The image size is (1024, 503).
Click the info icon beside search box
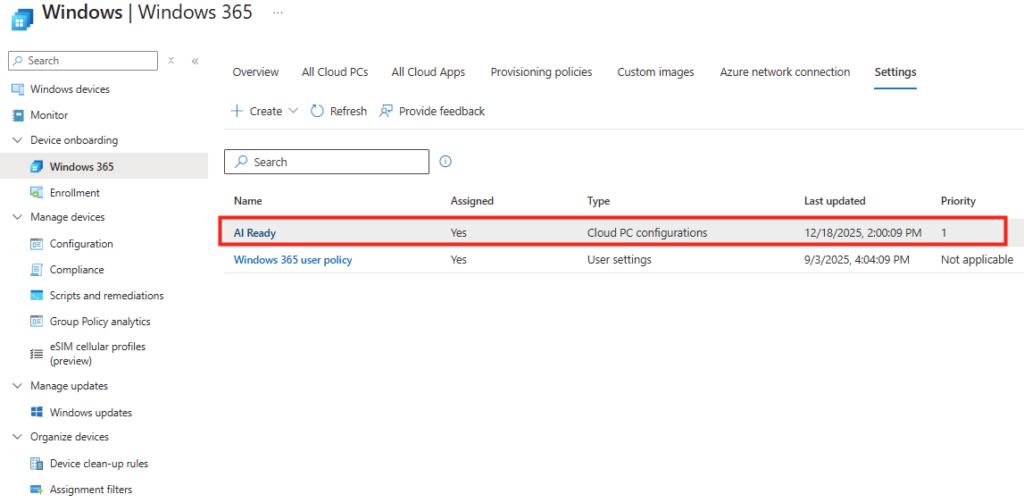point(446,161)
